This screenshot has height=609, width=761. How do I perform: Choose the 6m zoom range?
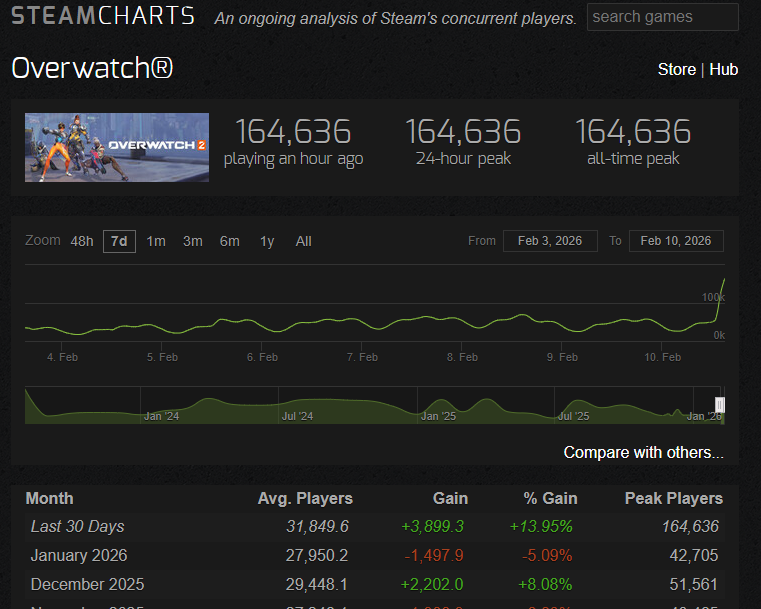click(x=230, y=241)
